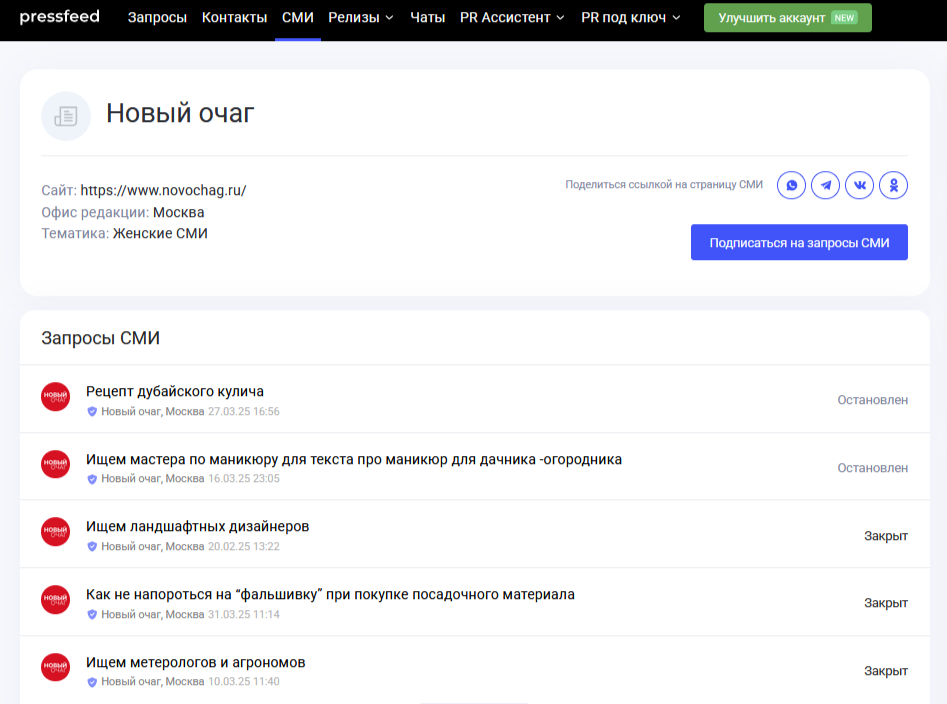Expand the PR под ключ dropdown menu
Viewport: 947px width, 704px height.
631,18
